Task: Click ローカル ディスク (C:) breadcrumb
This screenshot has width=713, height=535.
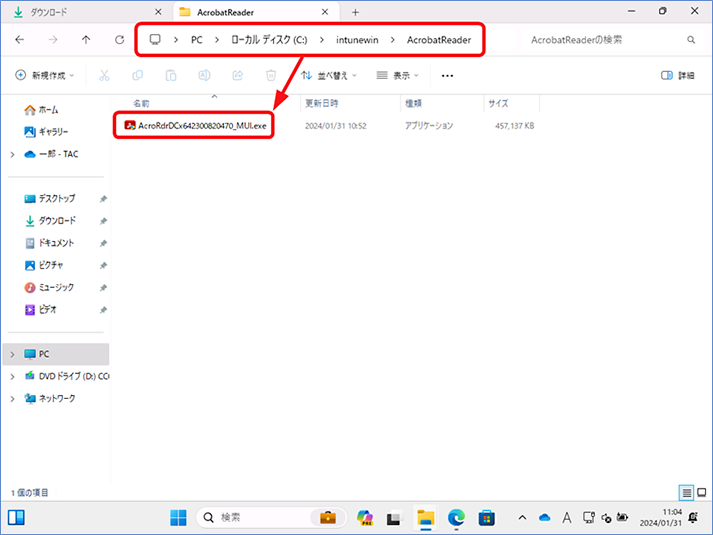Action: coord(269,40)
